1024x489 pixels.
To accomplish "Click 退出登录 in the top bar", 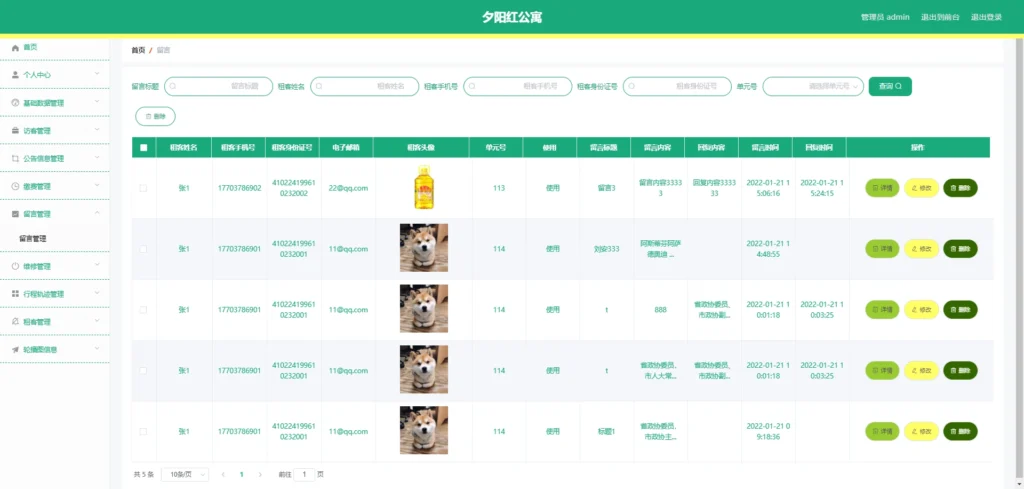I will pos(986,17).
